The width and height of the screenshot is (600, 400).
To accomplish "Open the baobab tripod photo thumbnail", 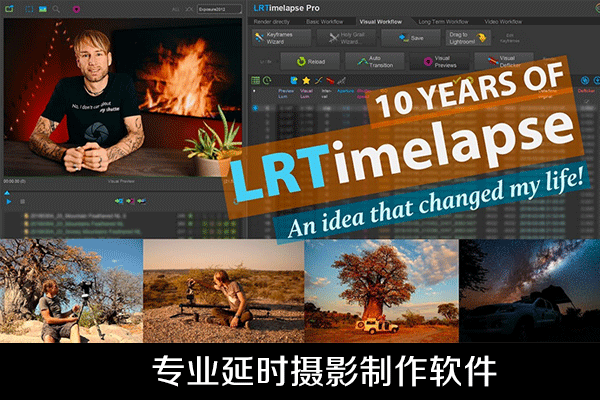I will pyautogui.click(x=71, y=291).
